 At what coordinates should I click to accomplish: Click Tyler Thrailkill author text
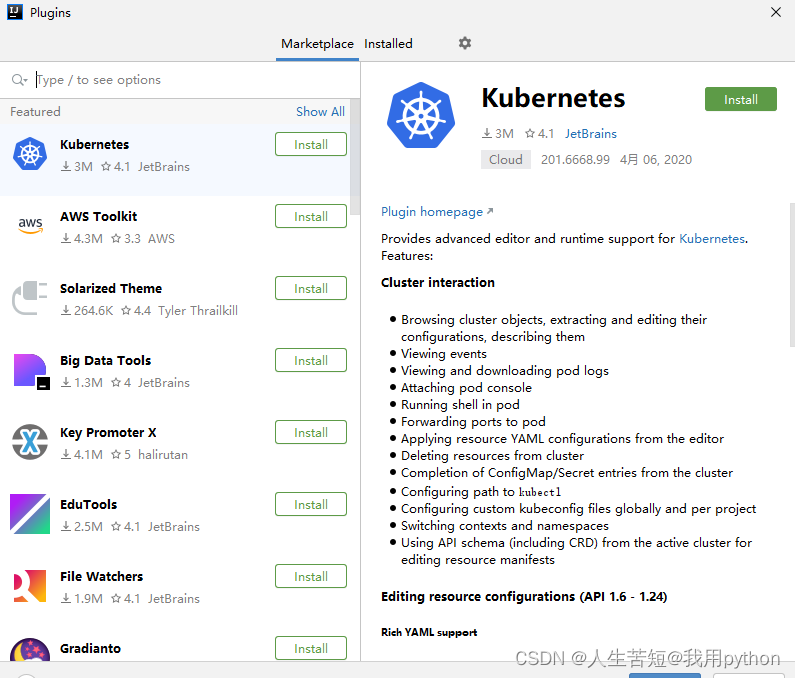(x=198, y=310)
